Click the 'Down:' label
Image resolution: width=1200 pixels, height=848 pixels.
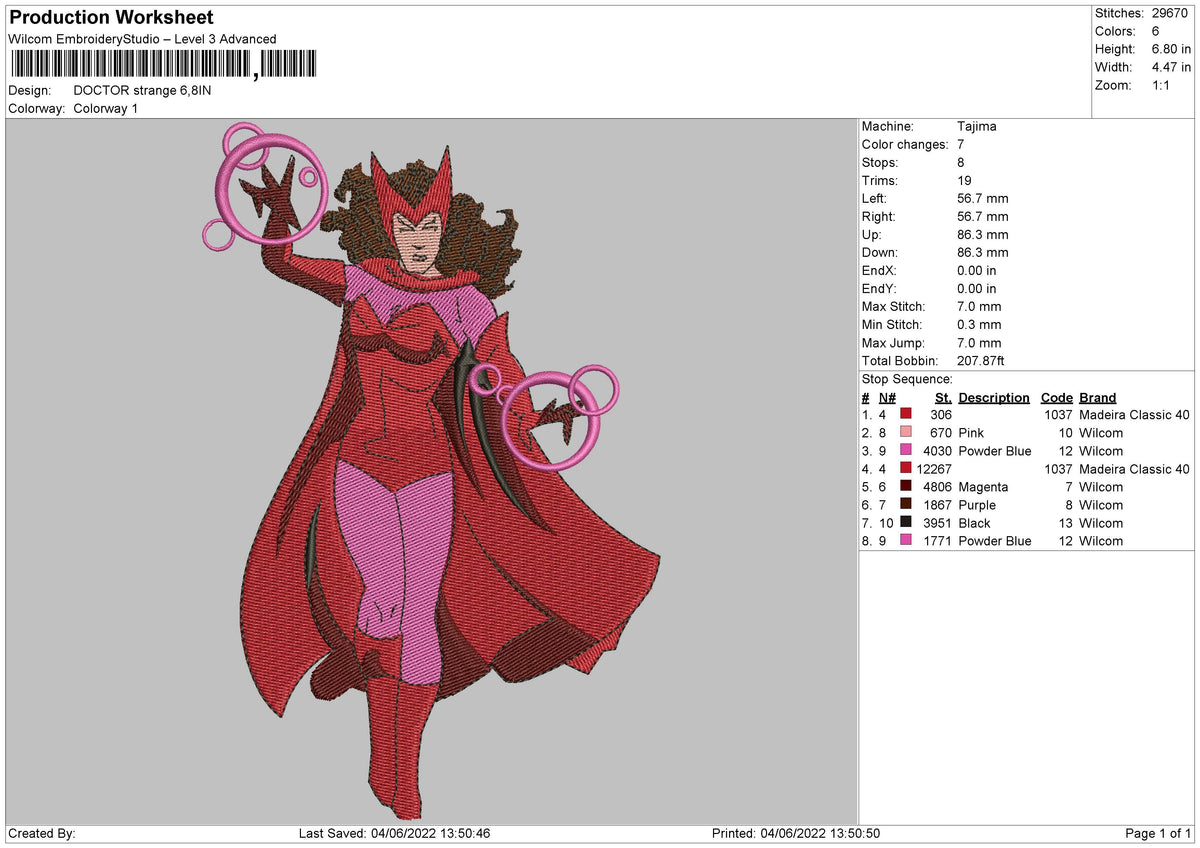880,252
